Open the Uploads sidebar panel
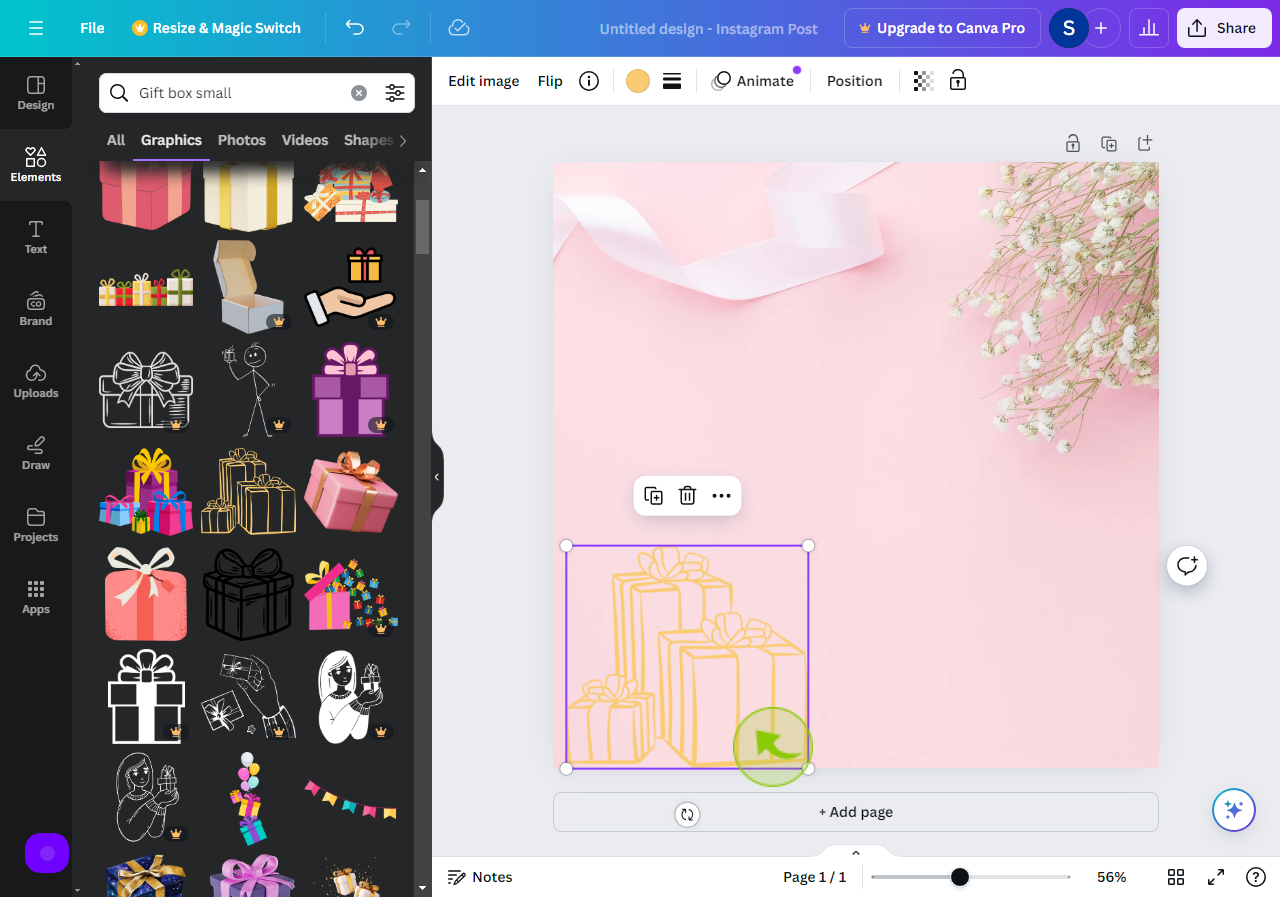Viewport: 1280px width, 897px height. (x=36, y=381)
